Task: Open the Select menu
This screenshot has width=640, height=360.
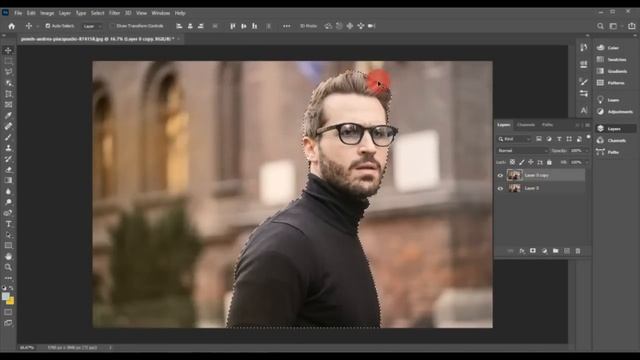Action: (98, 13)
